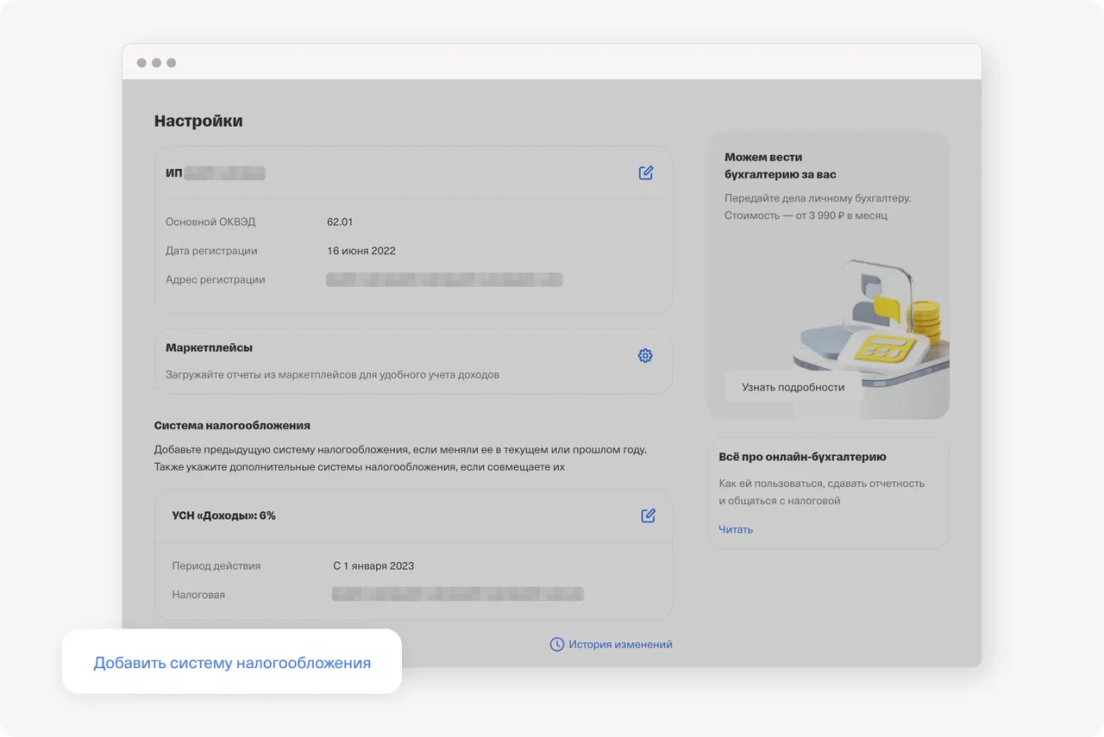Click the Основной ОКВЭД label
The width and height of the screenshot is (1104, 737).
click(x=211, y=222)
